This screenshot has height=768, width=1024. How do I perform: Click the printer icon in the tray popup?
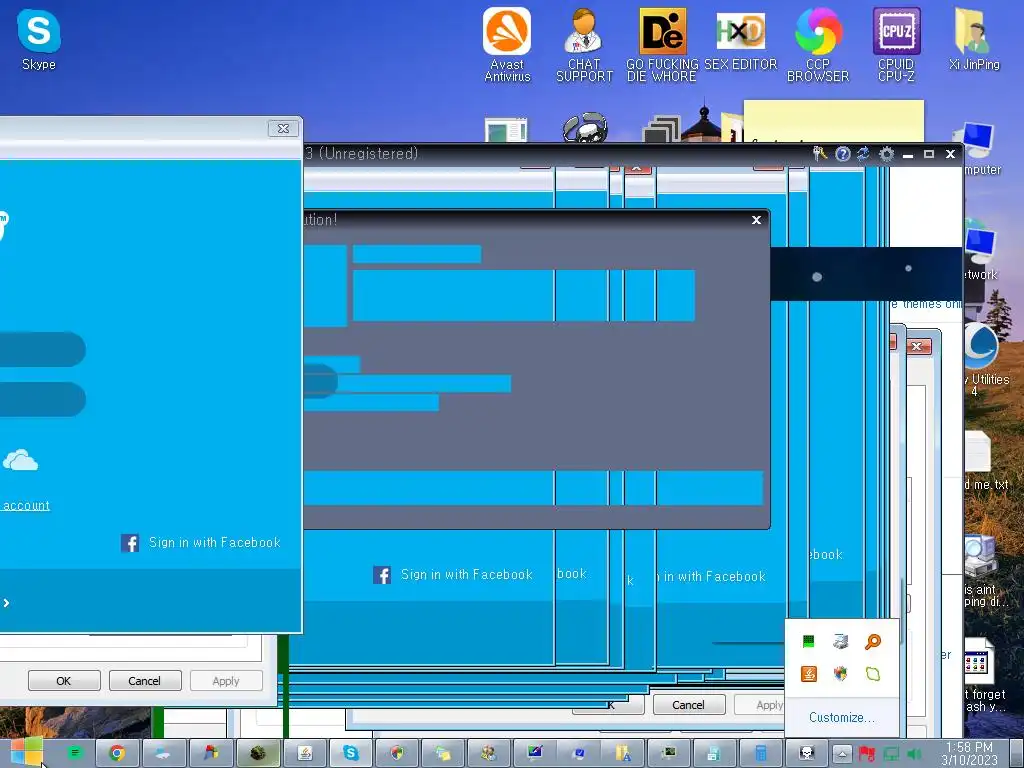tap(840, 641)
